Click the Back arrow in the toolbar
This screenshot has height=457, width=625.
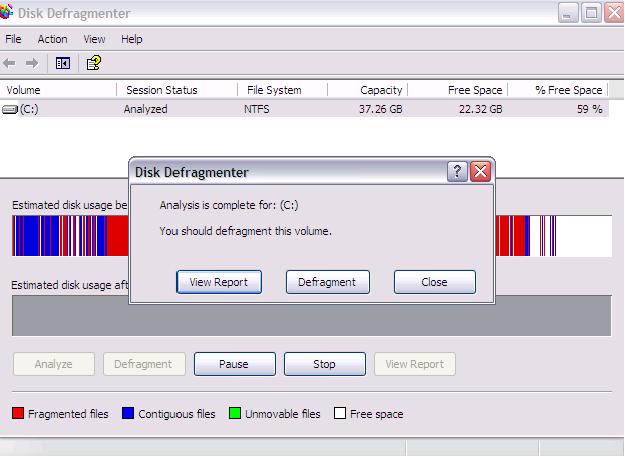coord(10,63)
